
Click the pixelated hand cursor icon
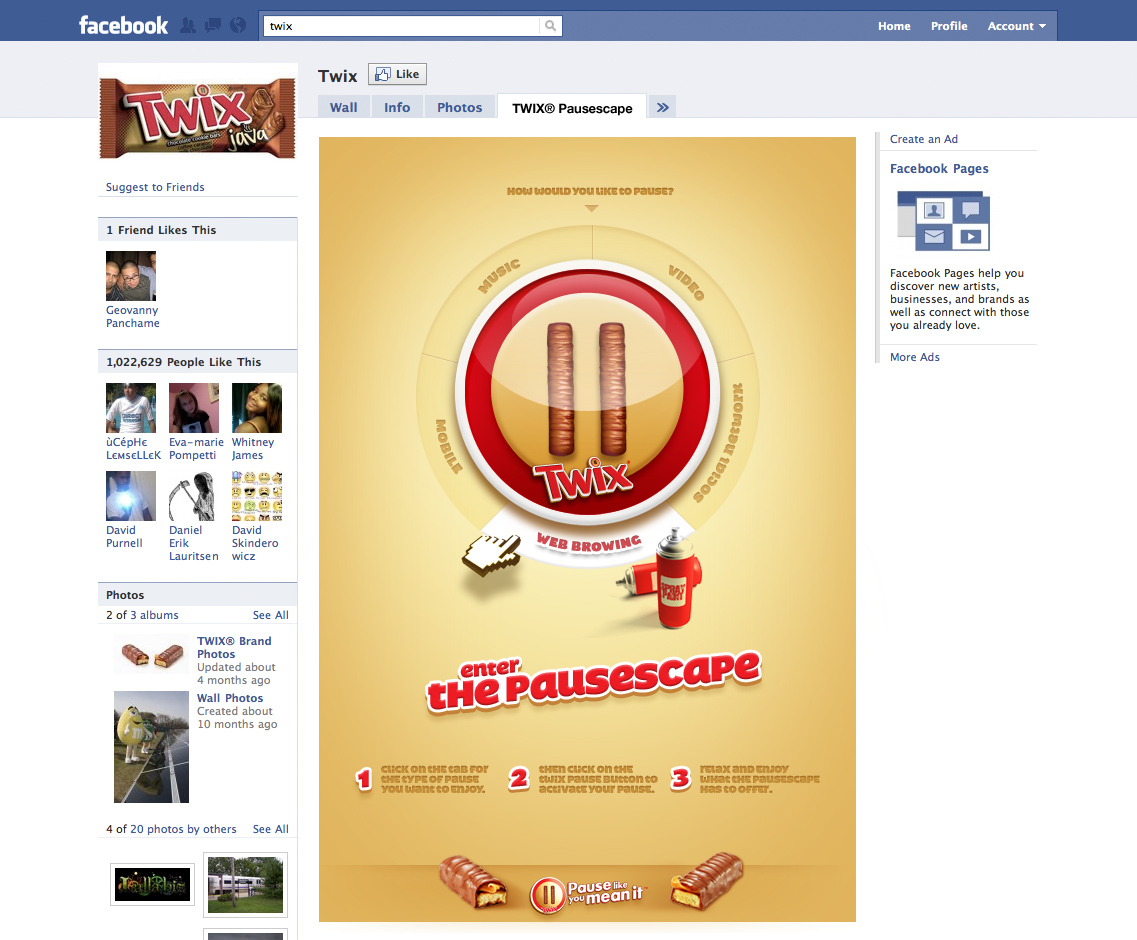[x=491, y=555]
